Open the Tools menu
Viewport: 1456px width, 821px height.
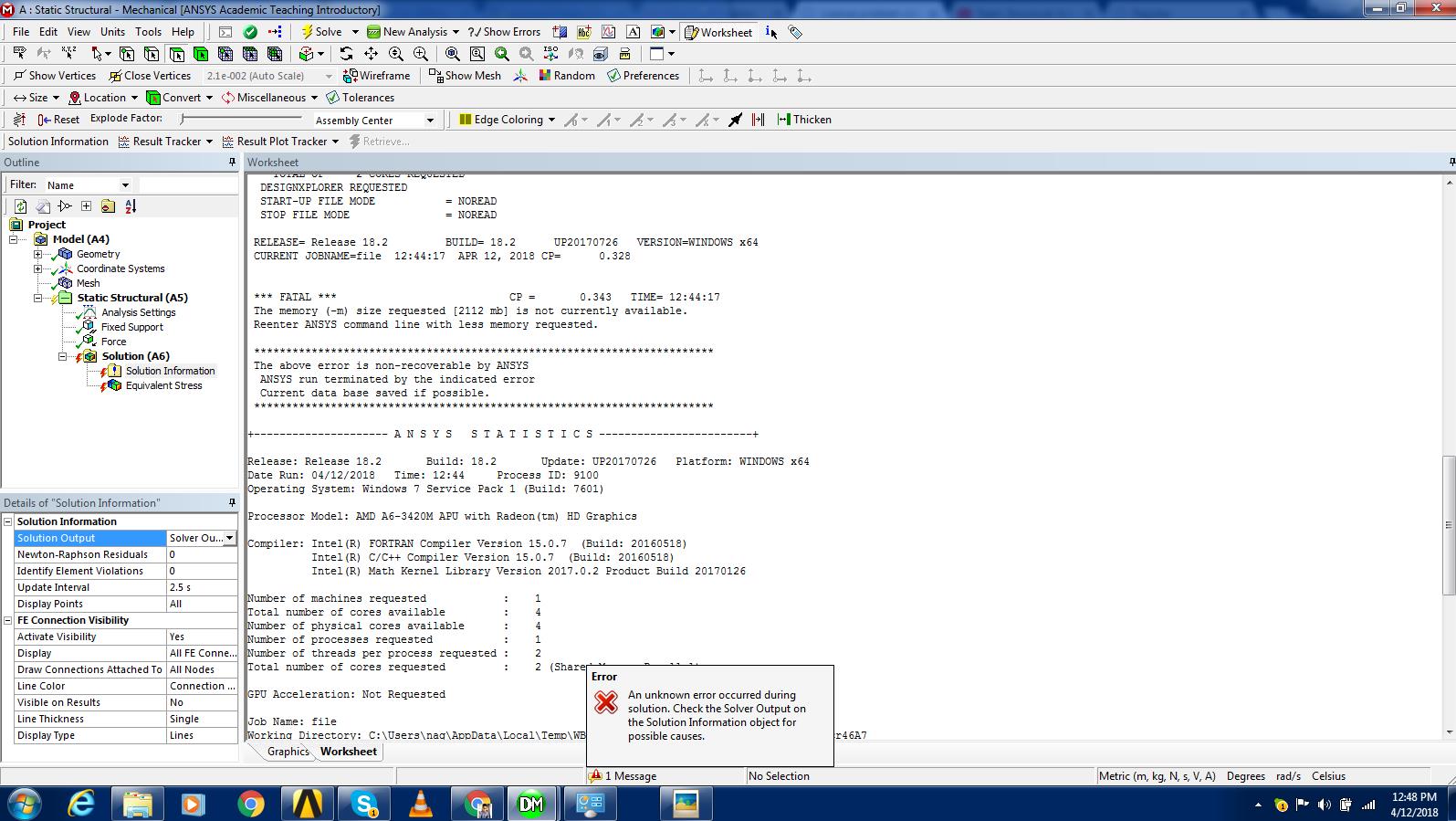pyautogui.click(x=148, y=32)
